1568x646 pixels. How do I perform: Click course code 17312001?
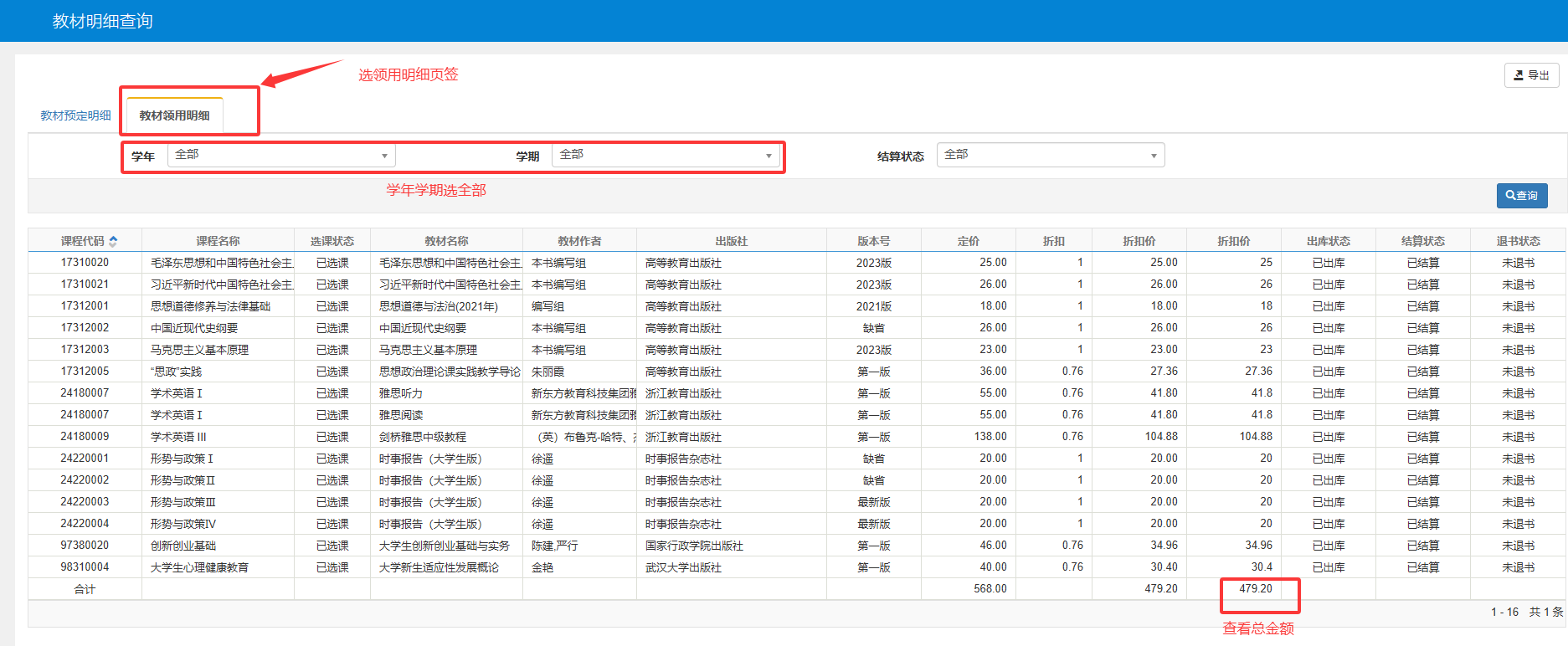85,306
